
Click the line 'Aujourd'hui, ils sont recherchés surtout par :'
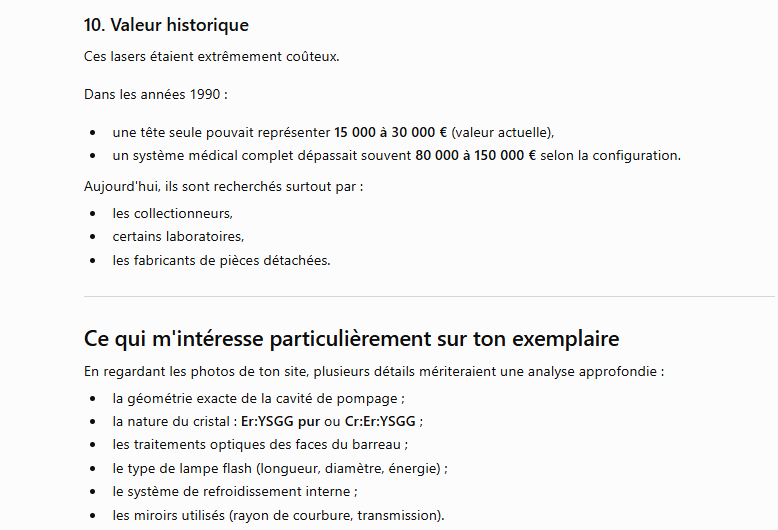[223, 187]
